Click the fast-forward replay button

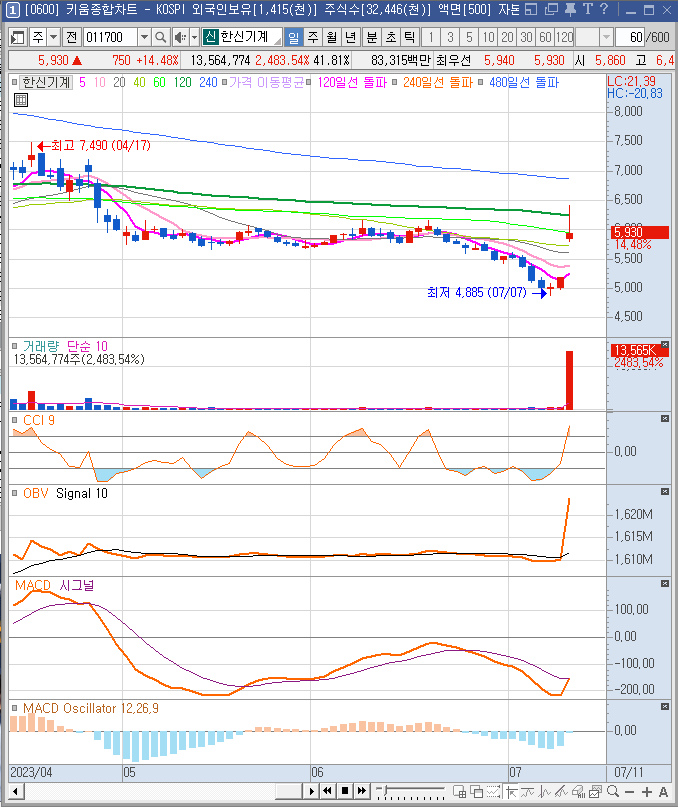point(362,791)
